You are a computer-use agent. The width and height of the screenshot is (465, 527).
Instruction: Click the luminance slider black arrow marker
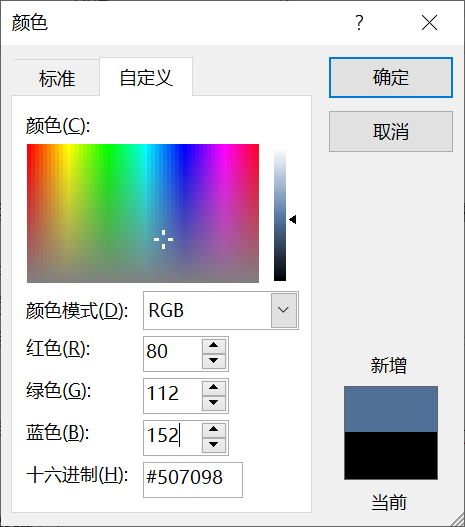(293, 219)
